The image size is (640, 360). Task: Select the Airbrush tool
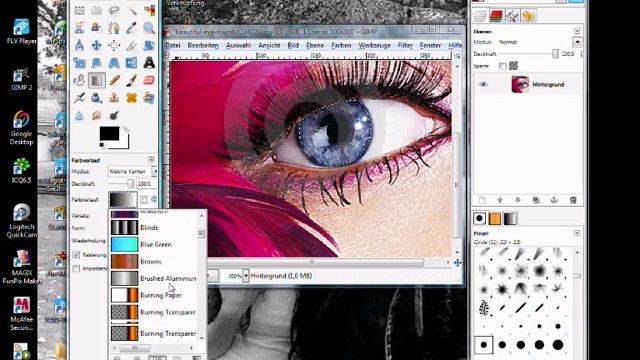tap(80, 98)
